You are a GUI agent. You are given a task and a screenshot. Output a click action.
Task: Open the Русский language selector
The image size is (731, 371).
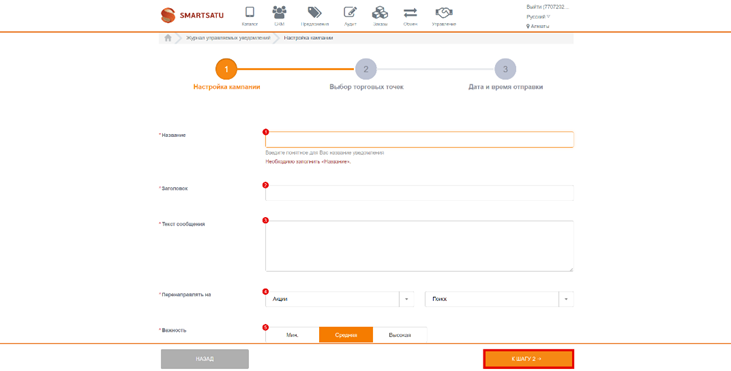coord(538,17)
